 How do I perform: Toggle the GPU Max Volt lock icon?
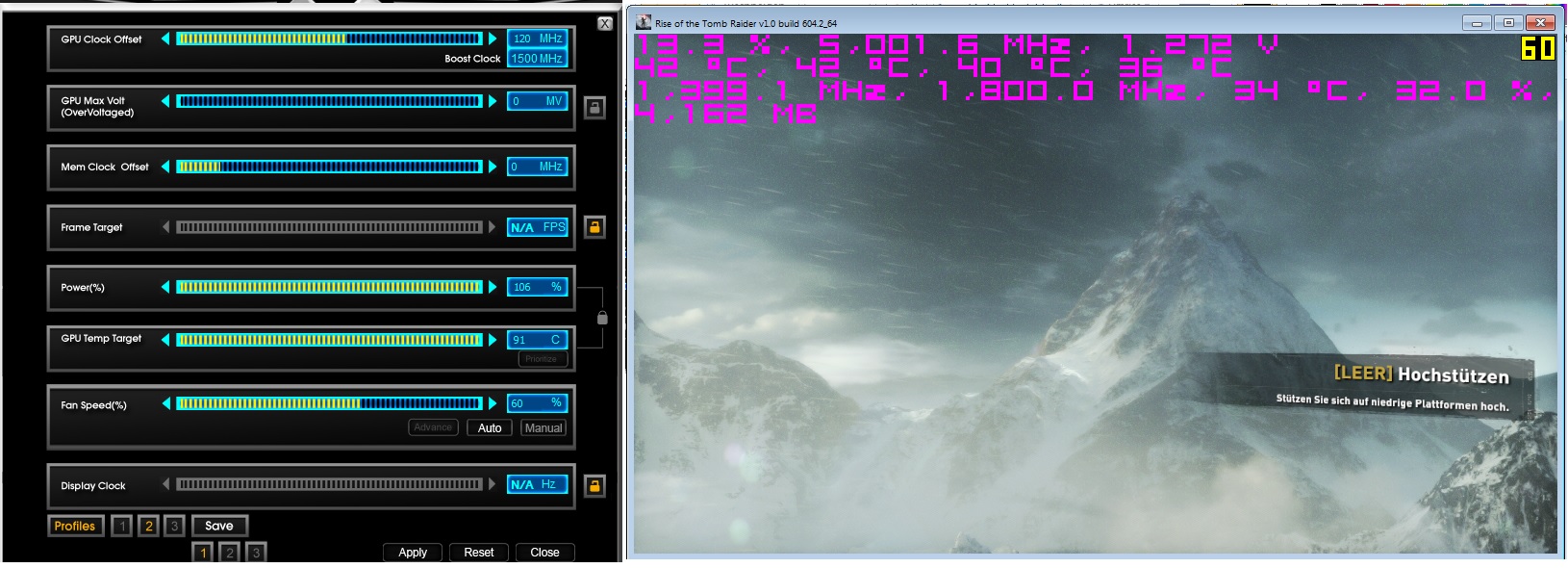pyautogui.click(x=594, y=108)
